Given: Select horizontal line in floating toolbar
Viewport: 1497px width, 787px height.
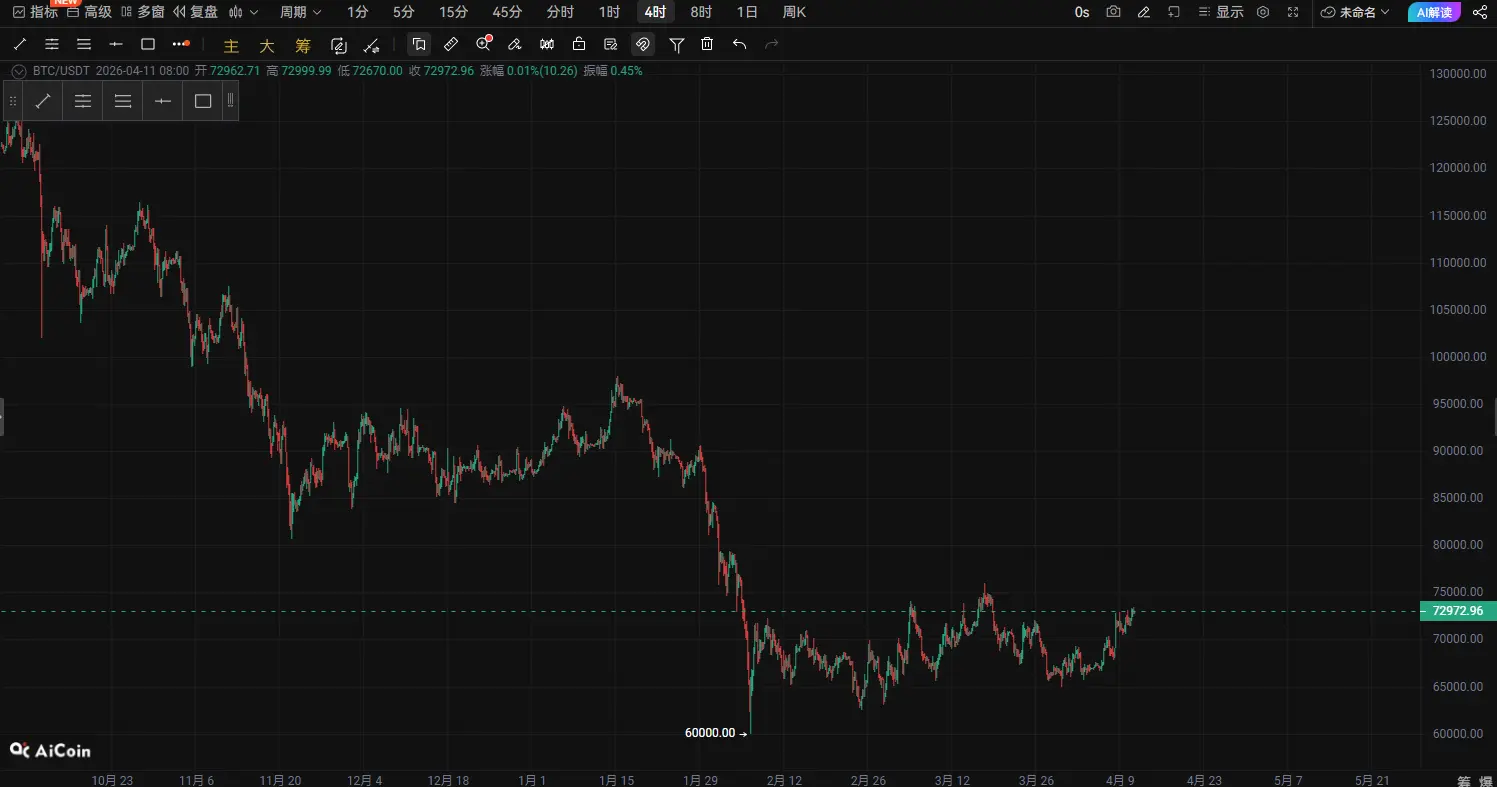Looking at the screenshot, I should tap(163, 101).
